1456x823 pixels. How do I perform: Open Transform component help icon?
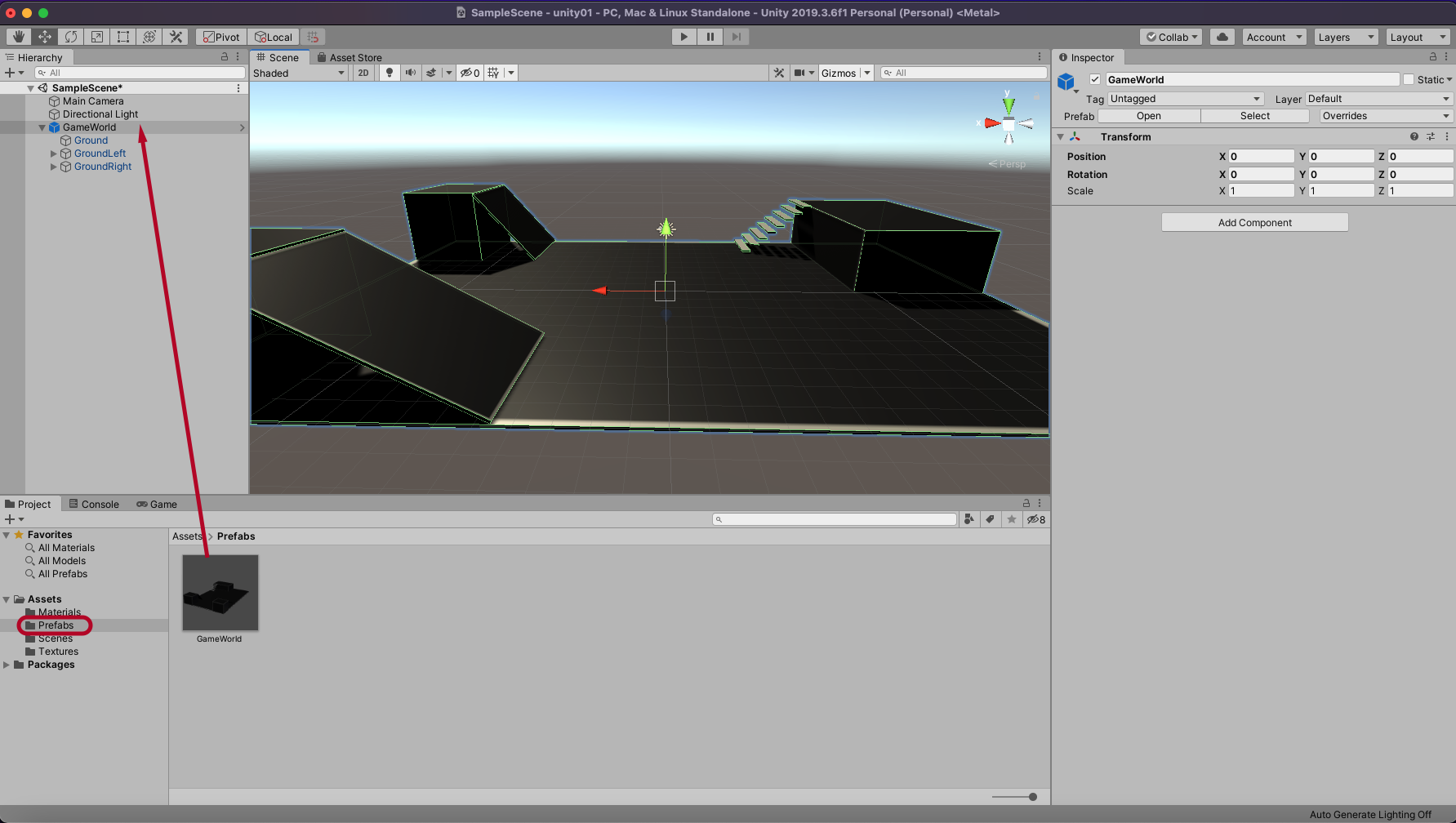(1414, 136)
